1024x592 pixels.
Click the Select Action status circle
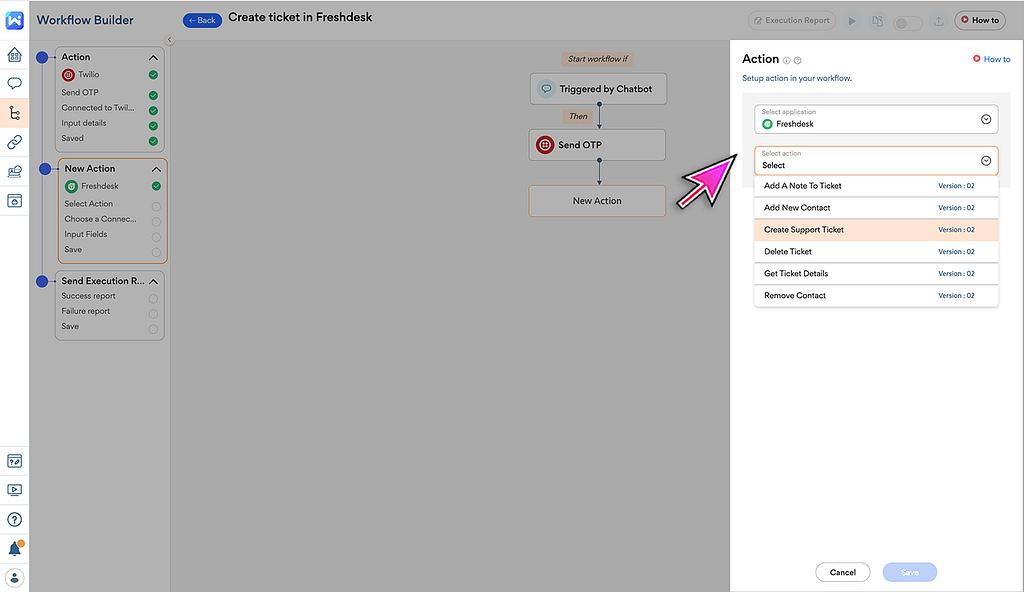click(156, 206)
